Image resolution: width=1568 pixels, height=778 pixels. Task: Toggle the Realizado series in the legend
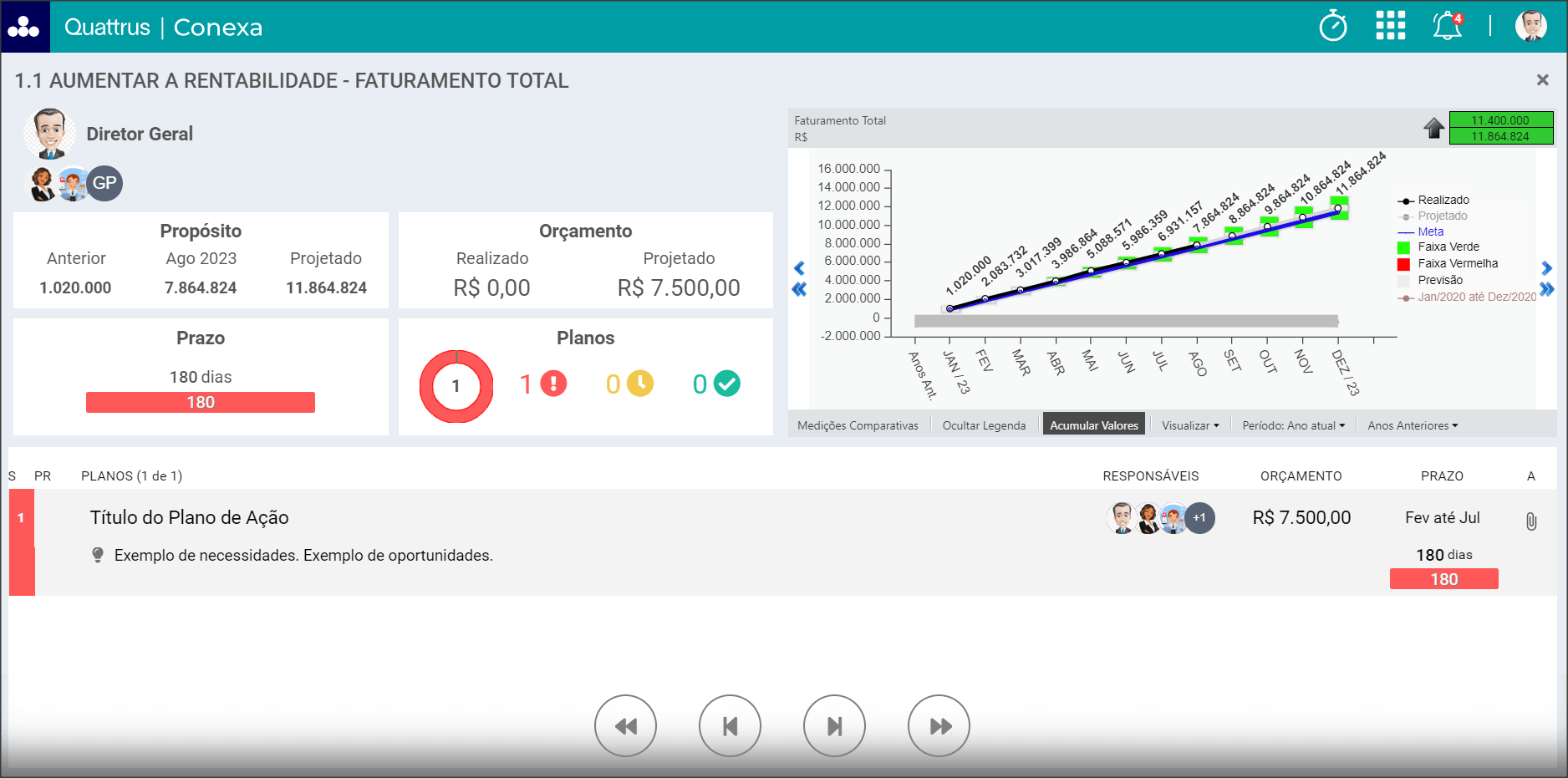1443,200
